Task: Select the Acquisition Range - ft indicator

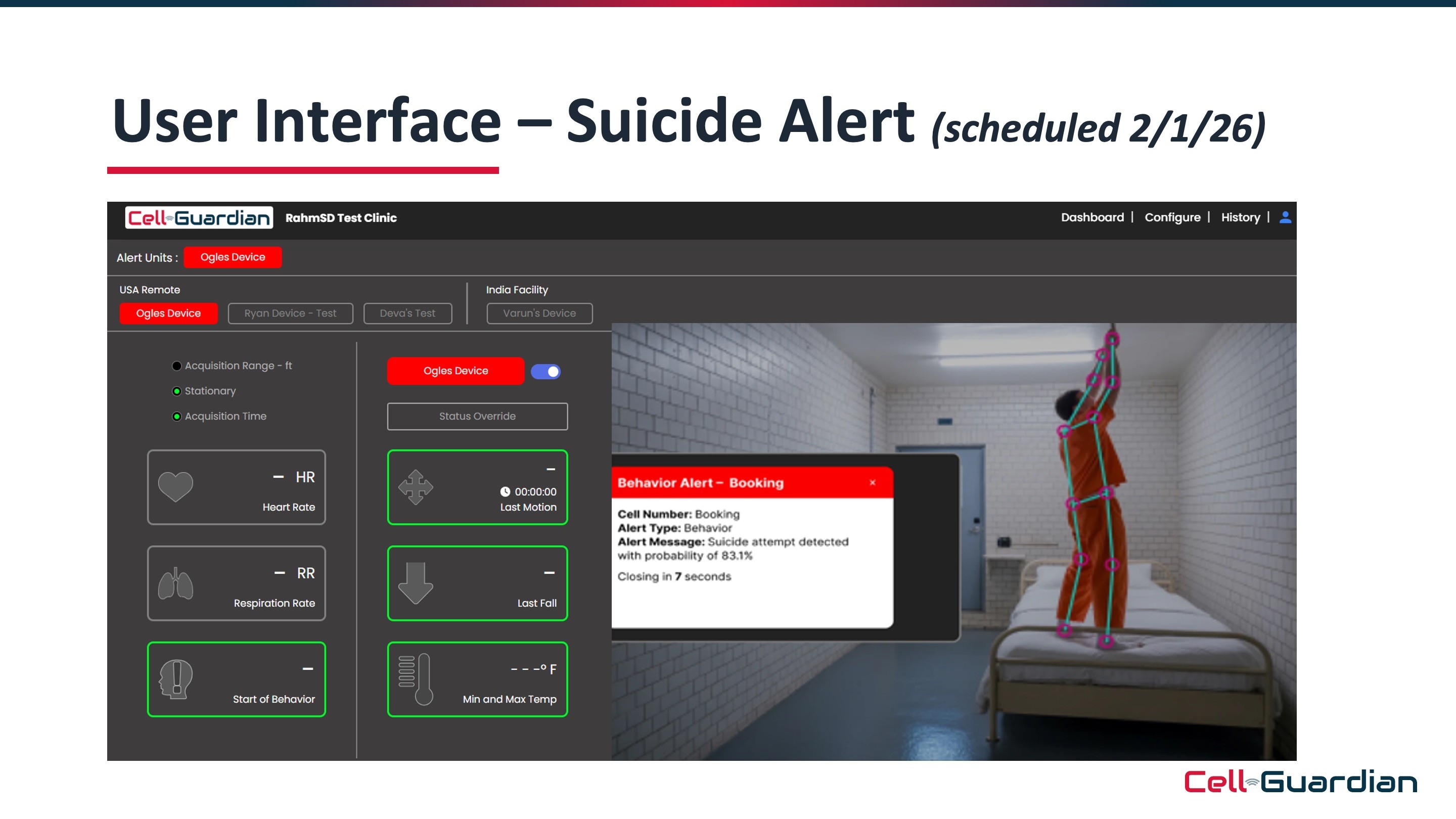Action: tap(176, 366)
